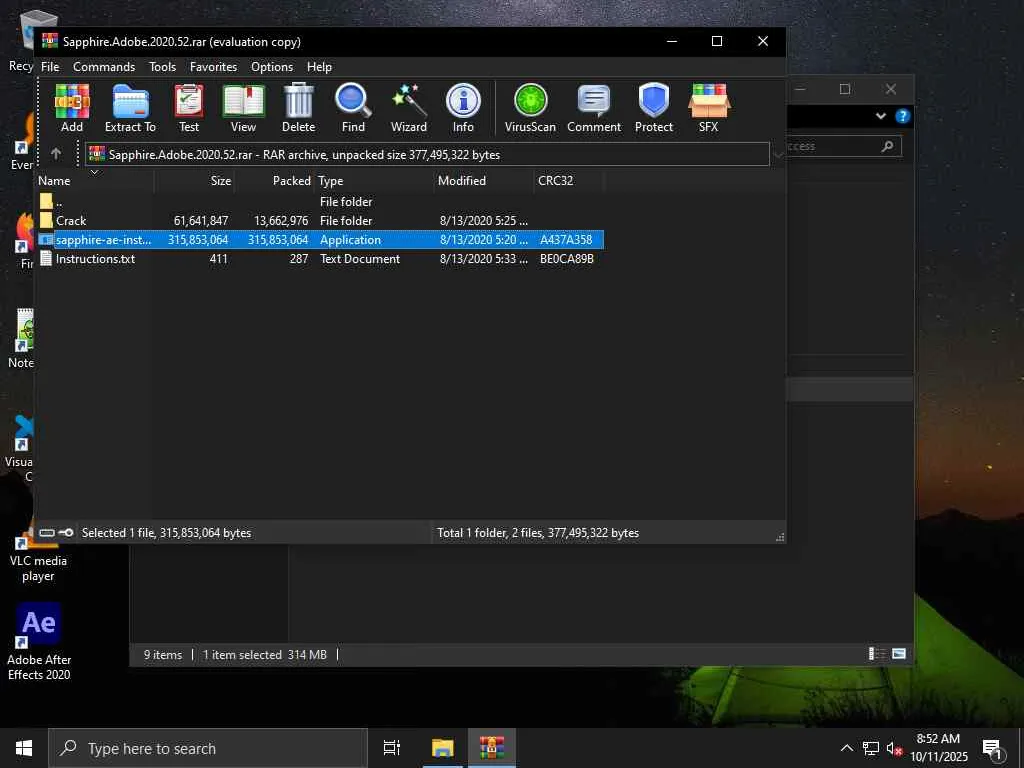Viewport: 1024px width, 768px height.
Task: Sort by the CRC32 column header
Action: click(569, 181)
